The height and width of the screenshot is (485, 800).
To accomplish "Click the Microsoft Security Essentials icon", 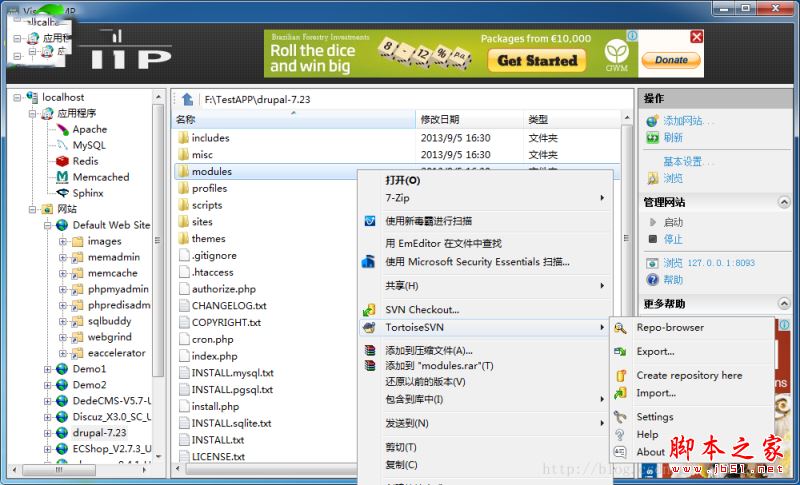I will [x=369, y=262].
